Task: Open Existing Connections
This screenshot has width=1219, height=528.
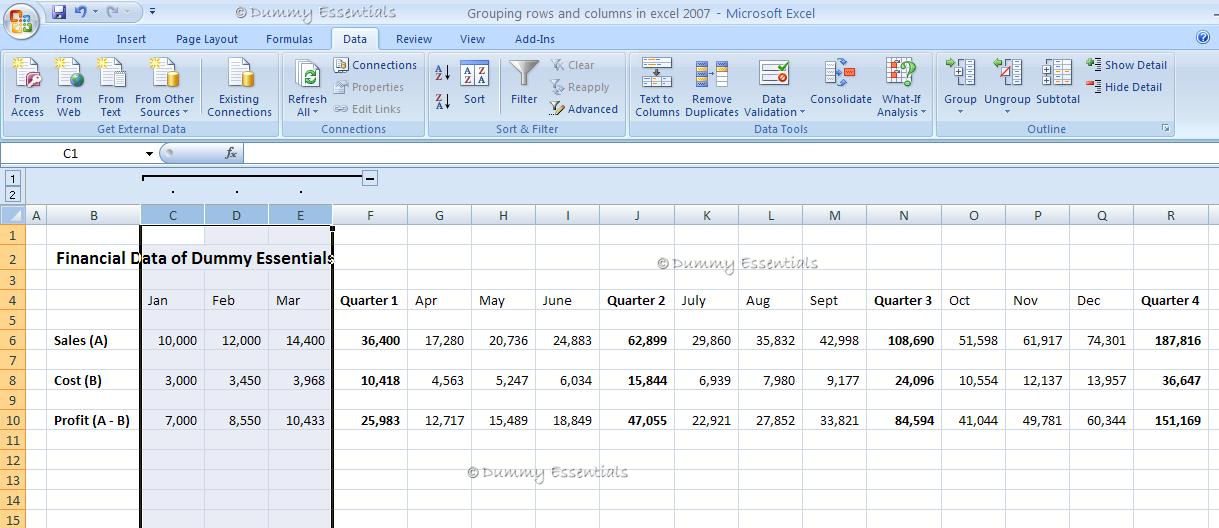Action: tap(239, 87)
